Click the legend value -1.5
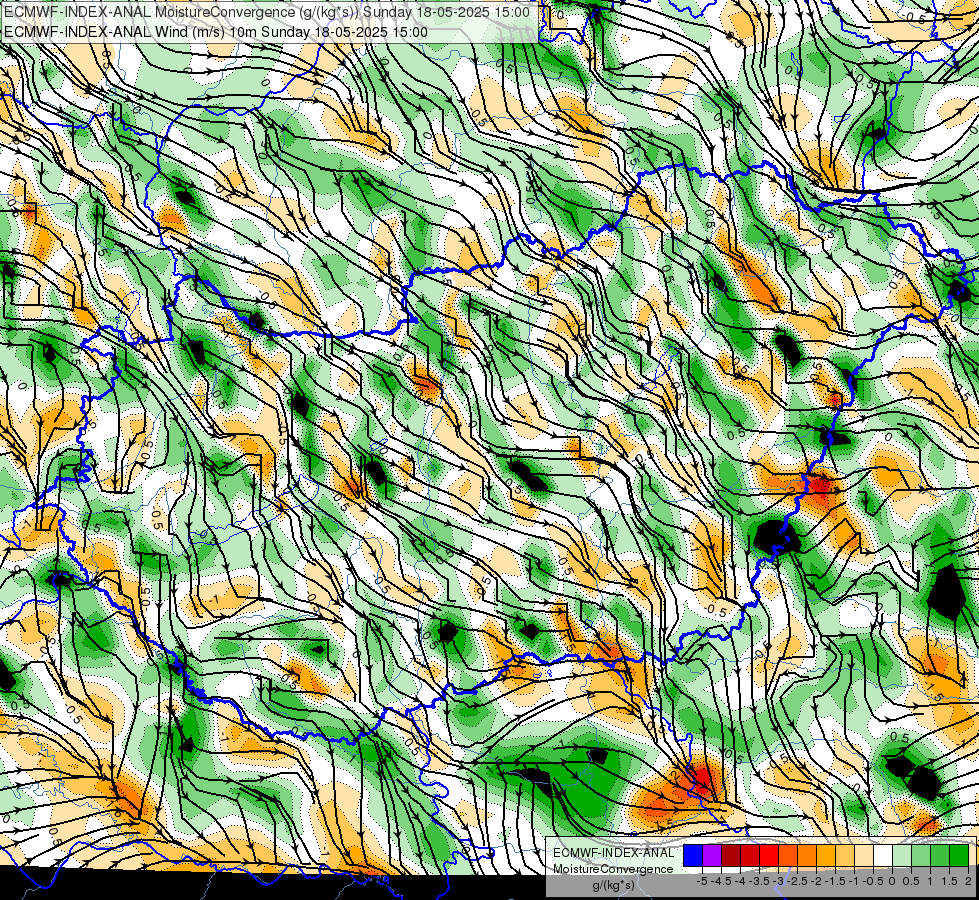The image size is (979, 900). tap(835, 881)
